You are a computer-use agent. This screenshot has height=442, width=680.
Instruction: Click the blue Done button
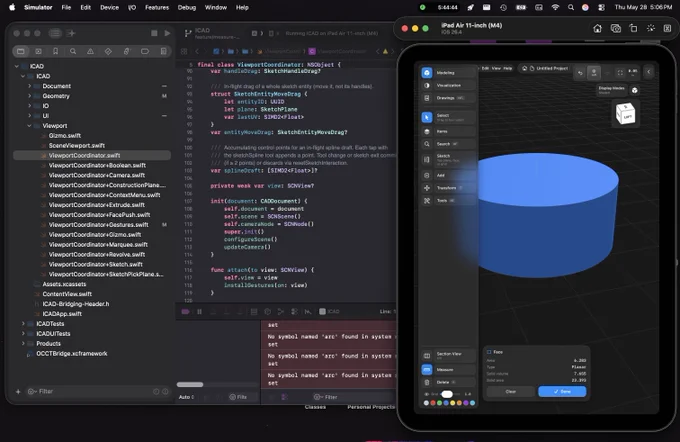[x=562, y=391]
